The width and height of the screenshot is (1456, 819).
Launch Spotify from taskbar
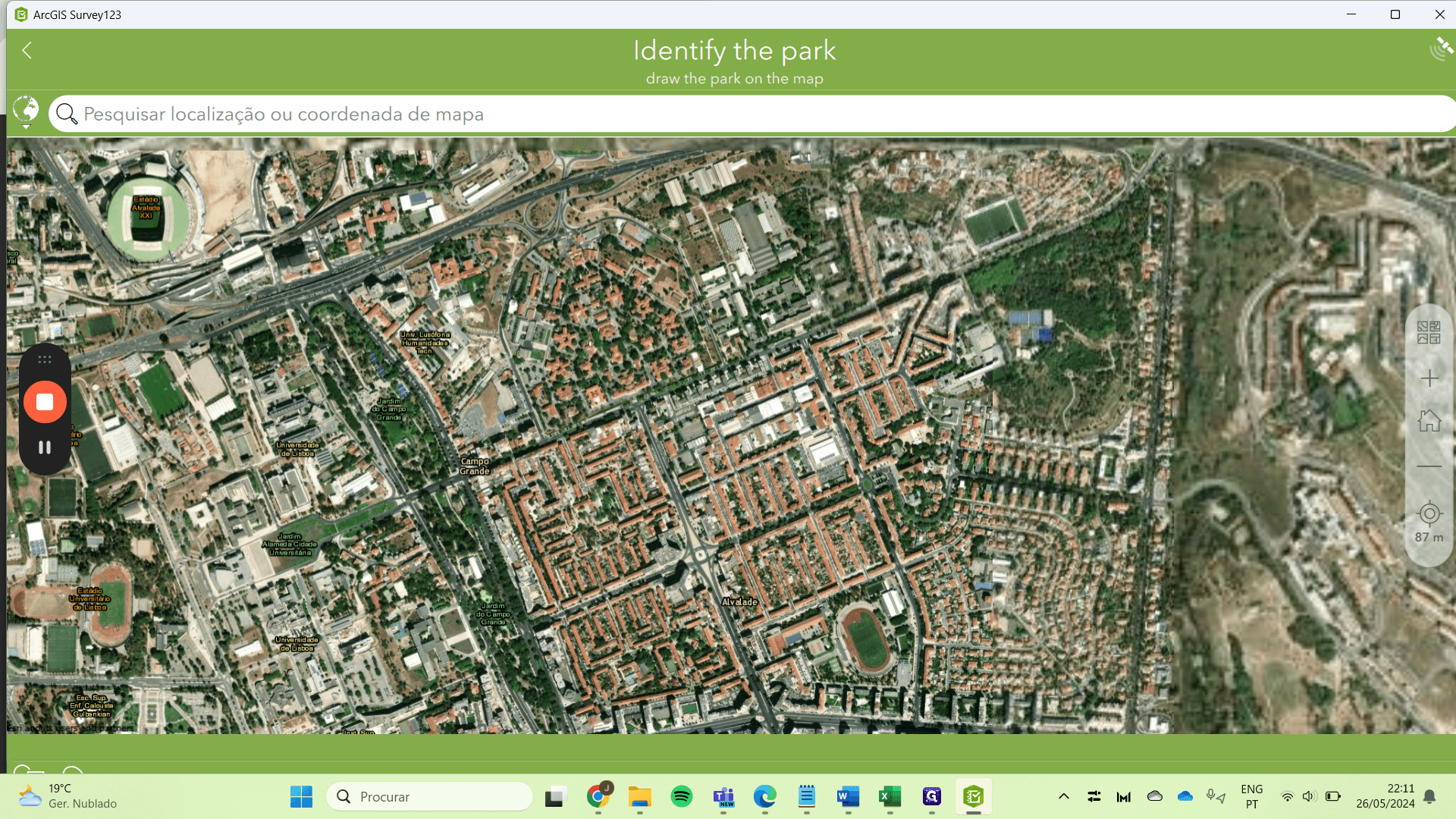coord(682,796)
